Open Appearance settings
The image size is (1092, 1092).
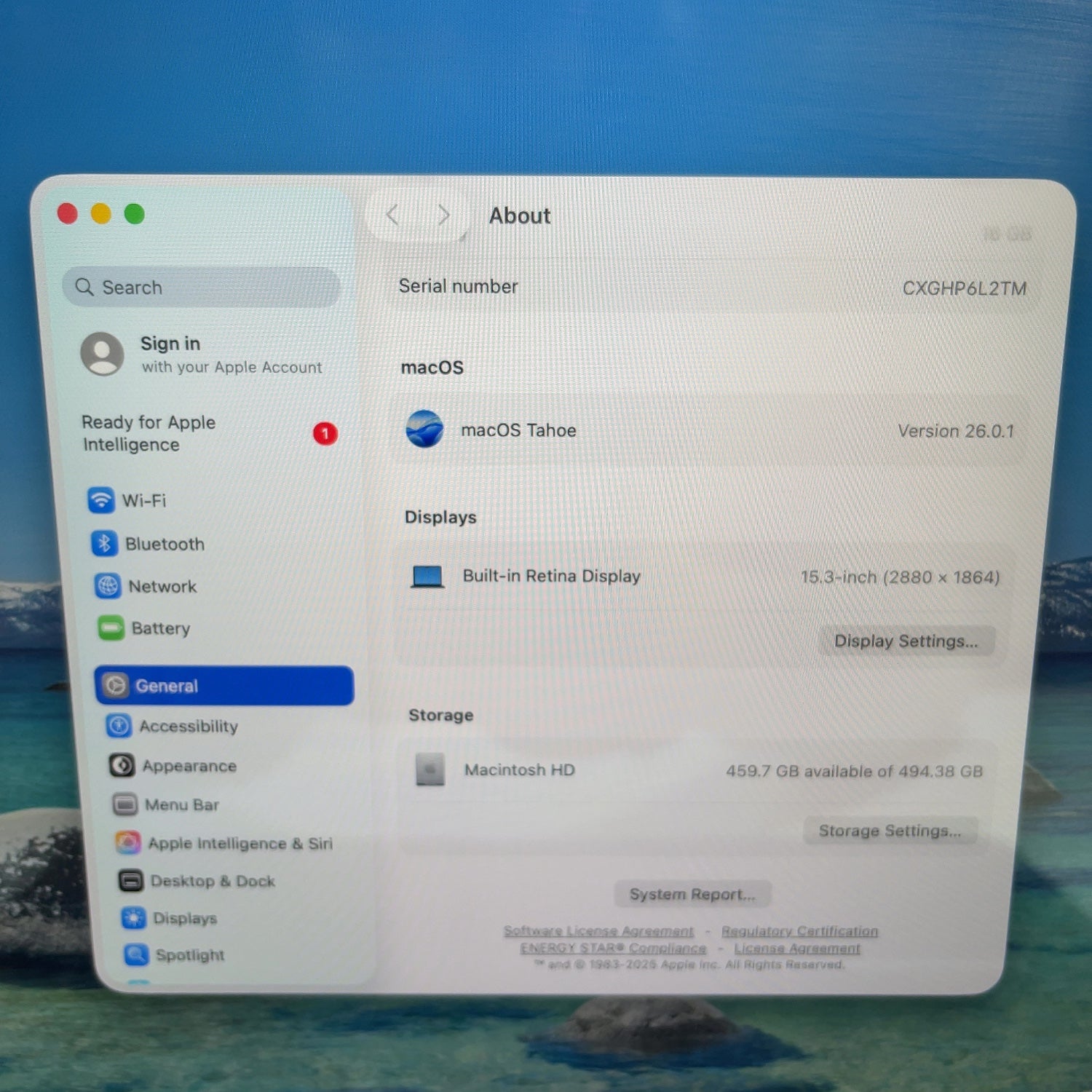(189, 766)
